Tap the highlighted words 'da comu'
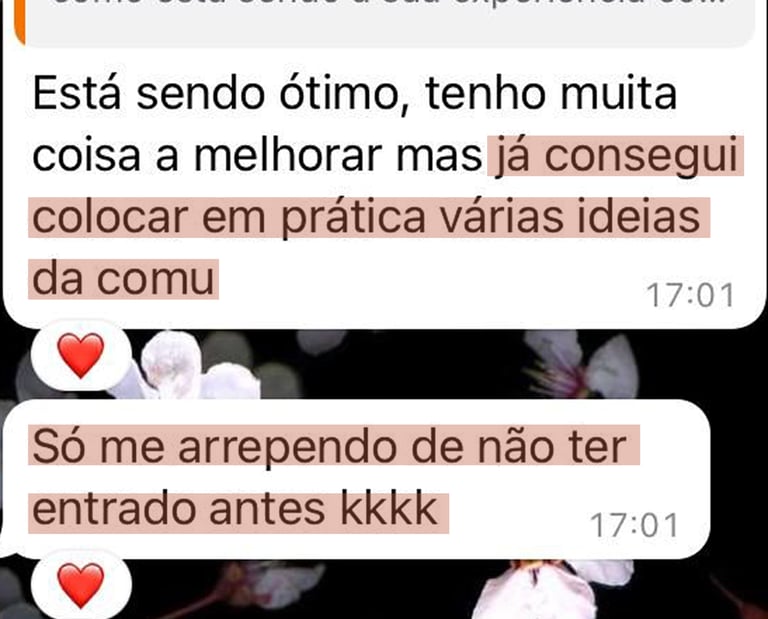768x619 pixels. coord(123,279)
